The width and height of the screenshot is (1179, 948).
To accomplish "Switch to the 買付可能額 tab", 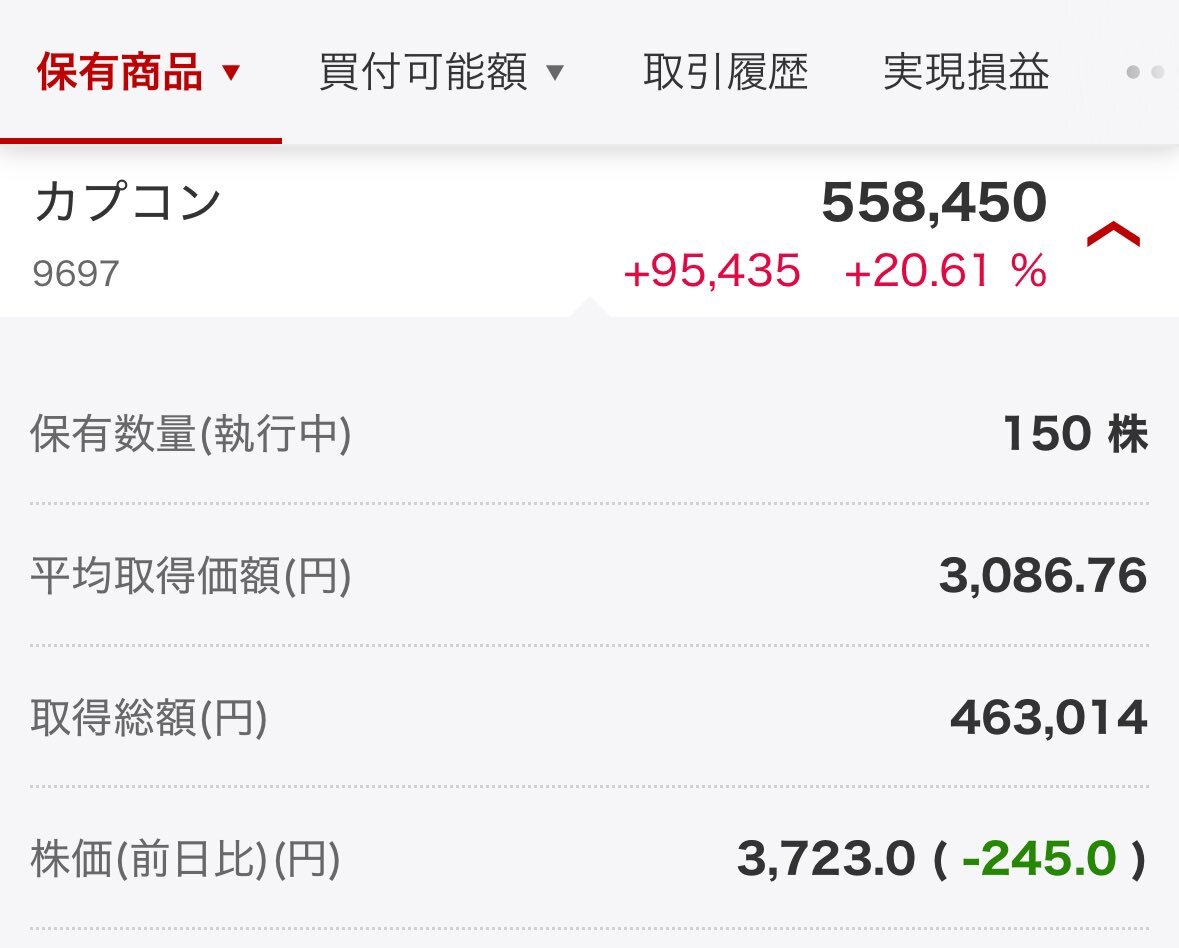I will tap(423, 72).
